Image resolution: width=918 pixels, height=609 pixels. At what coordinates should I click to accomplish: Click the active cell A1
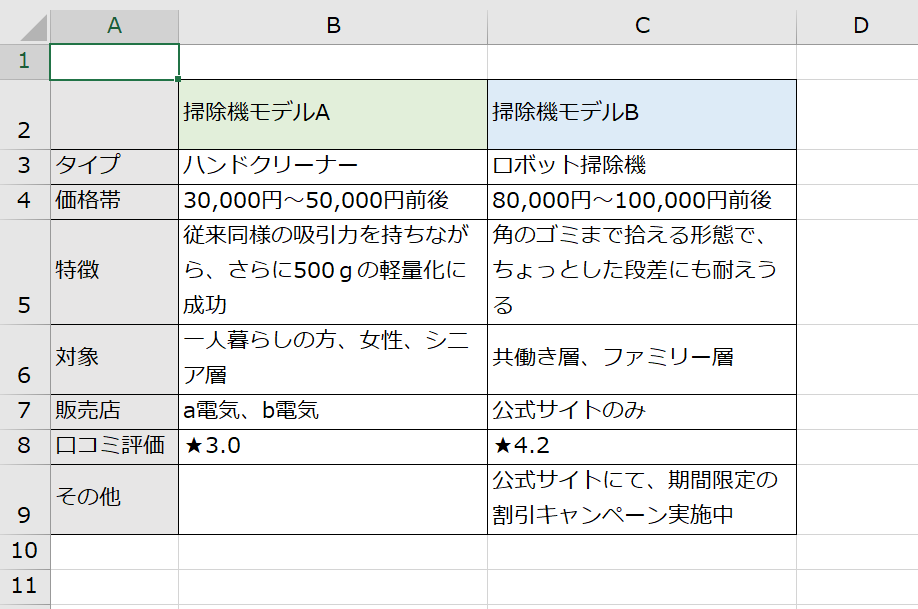(115, 61)
